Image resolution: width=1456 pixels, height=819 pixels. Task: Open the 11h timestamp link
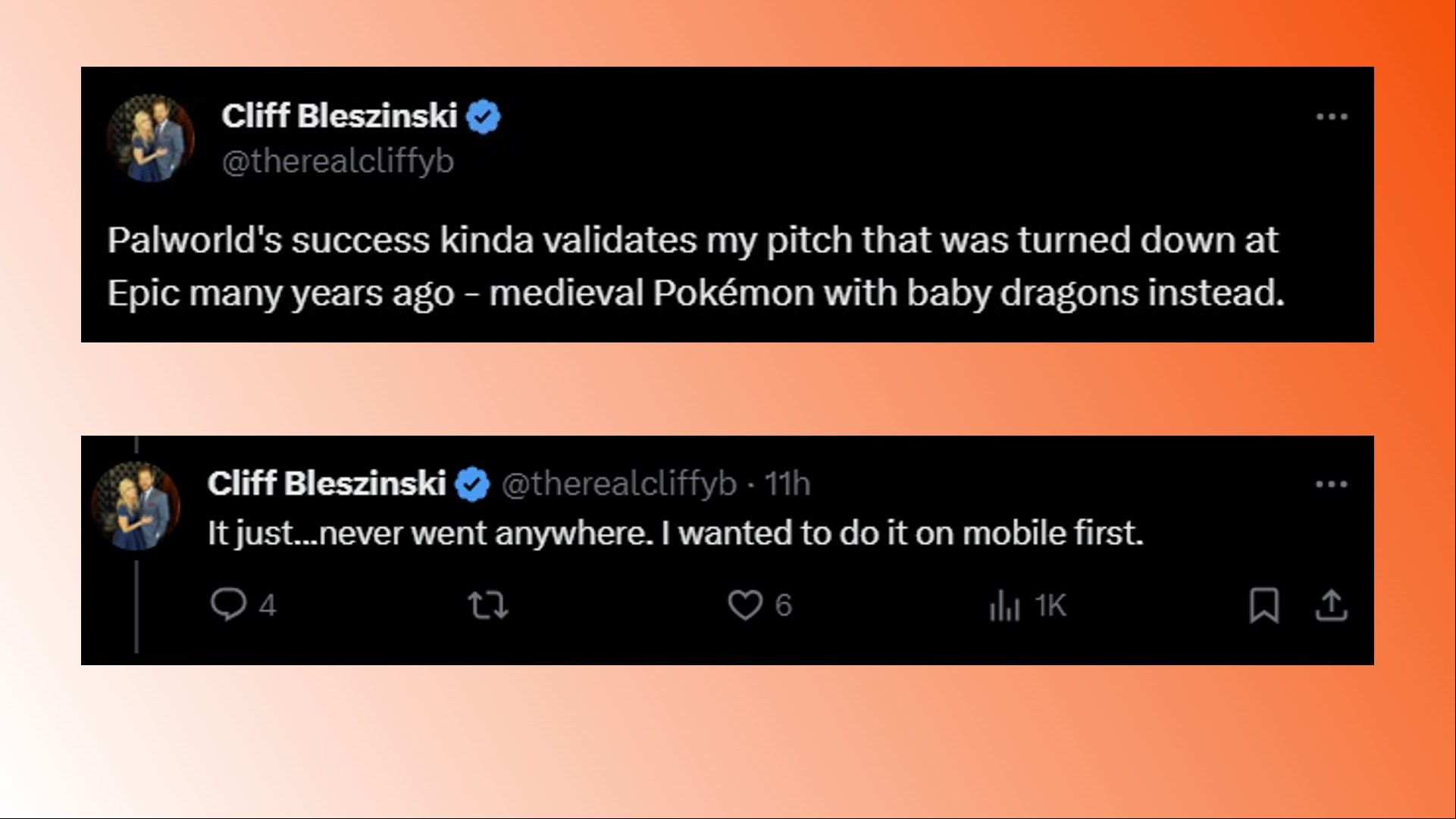(787, 484)
